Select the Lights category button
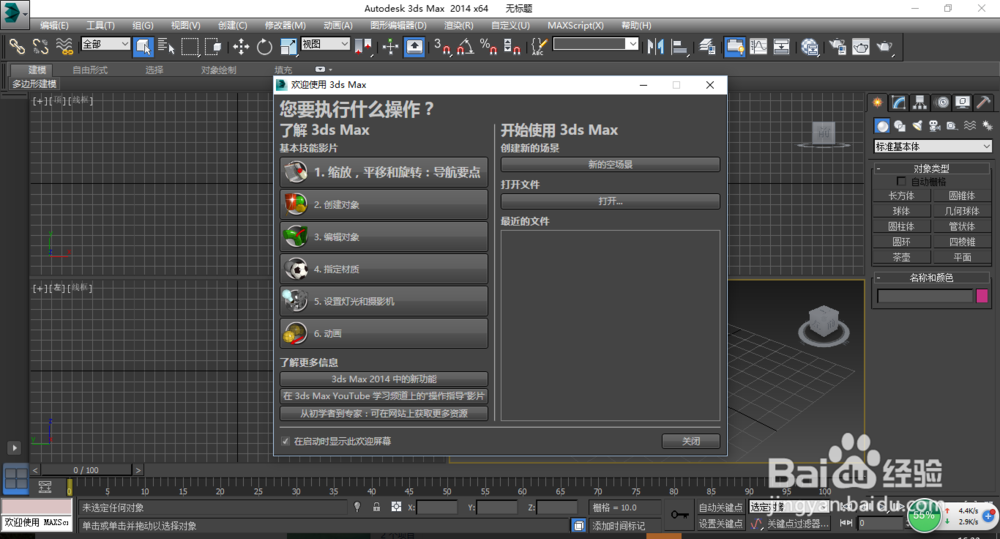This screenshot has height=539, width=1000. pos(917,126)
